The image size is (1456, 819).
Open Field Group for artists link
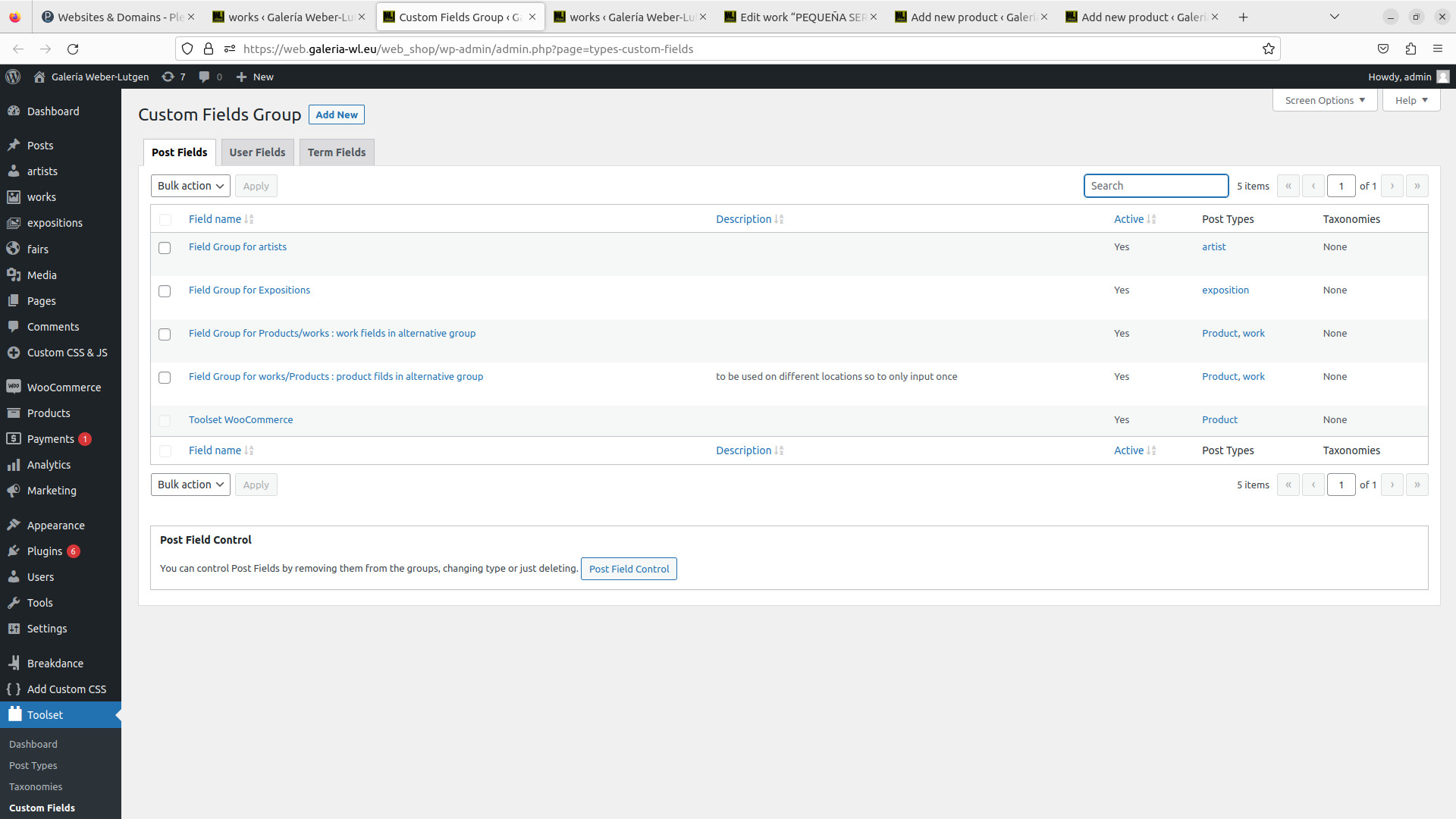[237, 247]
